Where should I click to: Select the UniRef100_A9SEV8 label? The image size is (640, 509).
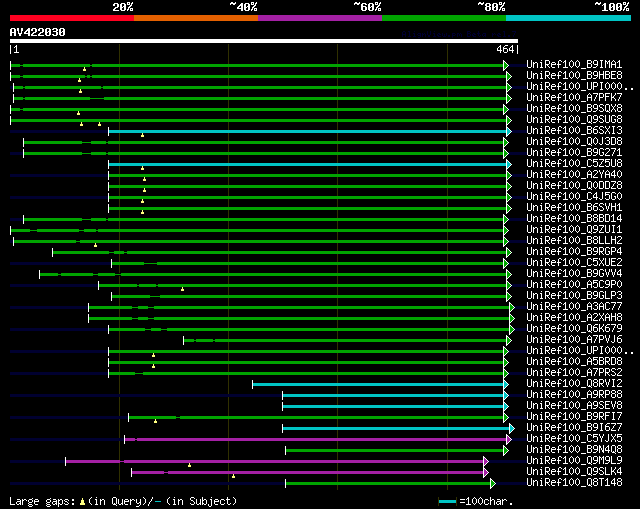click(x=574, y=406)
